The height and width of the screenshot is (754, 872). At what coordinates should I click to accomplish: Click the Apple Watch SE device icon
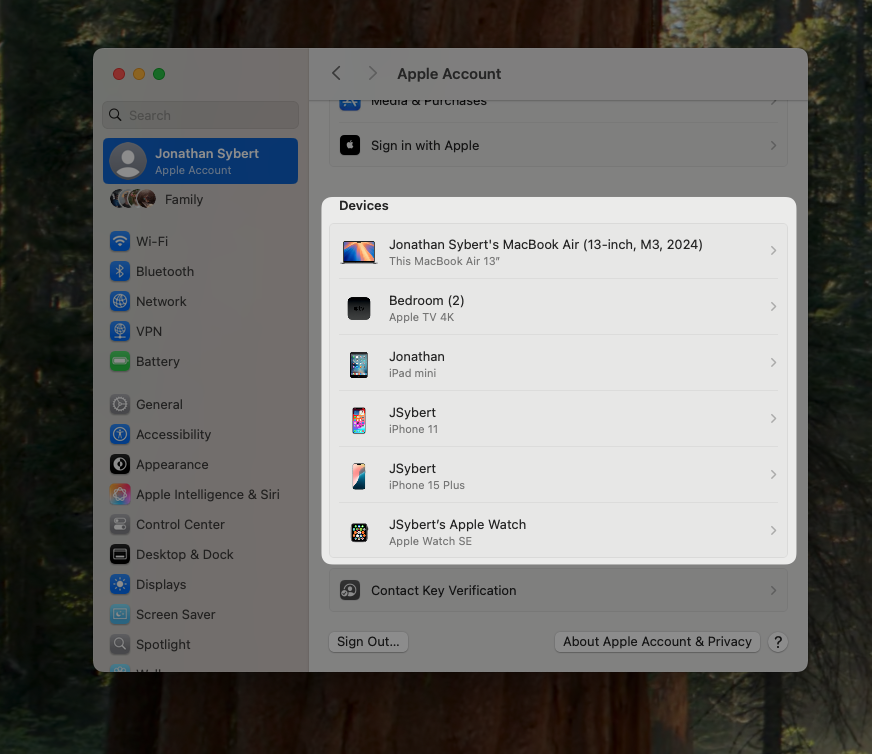click(359, 532)
